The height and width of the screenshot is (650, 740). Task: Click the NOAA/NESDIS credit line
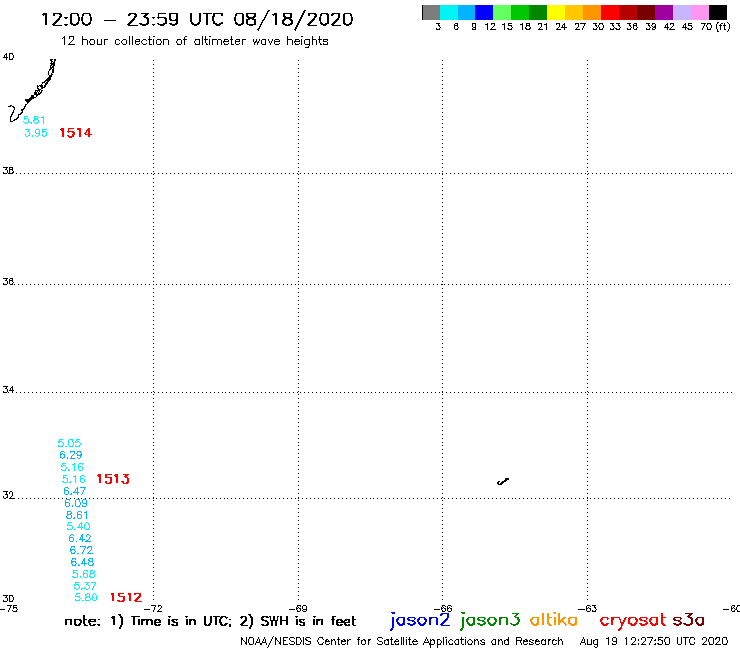point(402,642)
